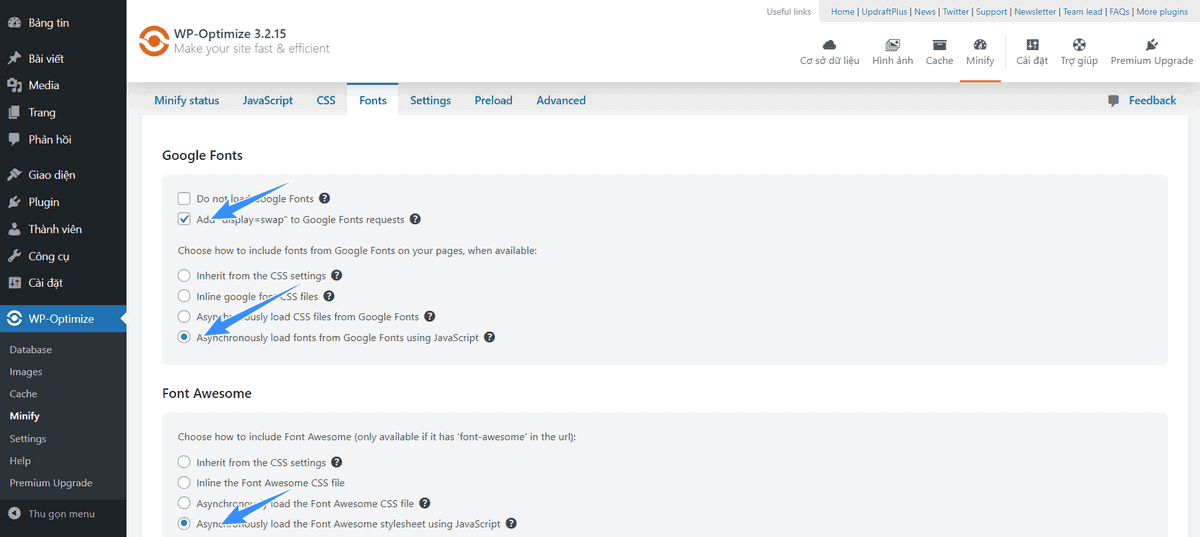The image size is (1200, 537).
Task: Select Inline google font CSS files radio
Action: tap(184, 296)
